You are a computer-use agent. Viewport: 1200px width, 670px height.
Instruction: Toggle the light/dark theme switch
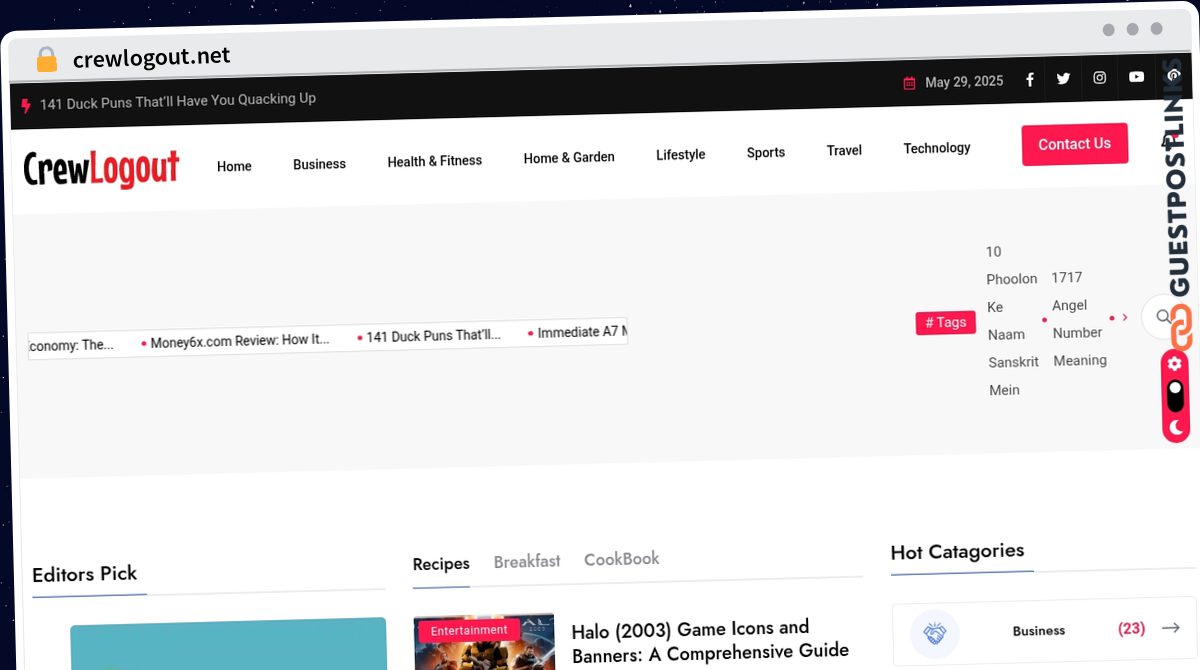(1175, 396)
